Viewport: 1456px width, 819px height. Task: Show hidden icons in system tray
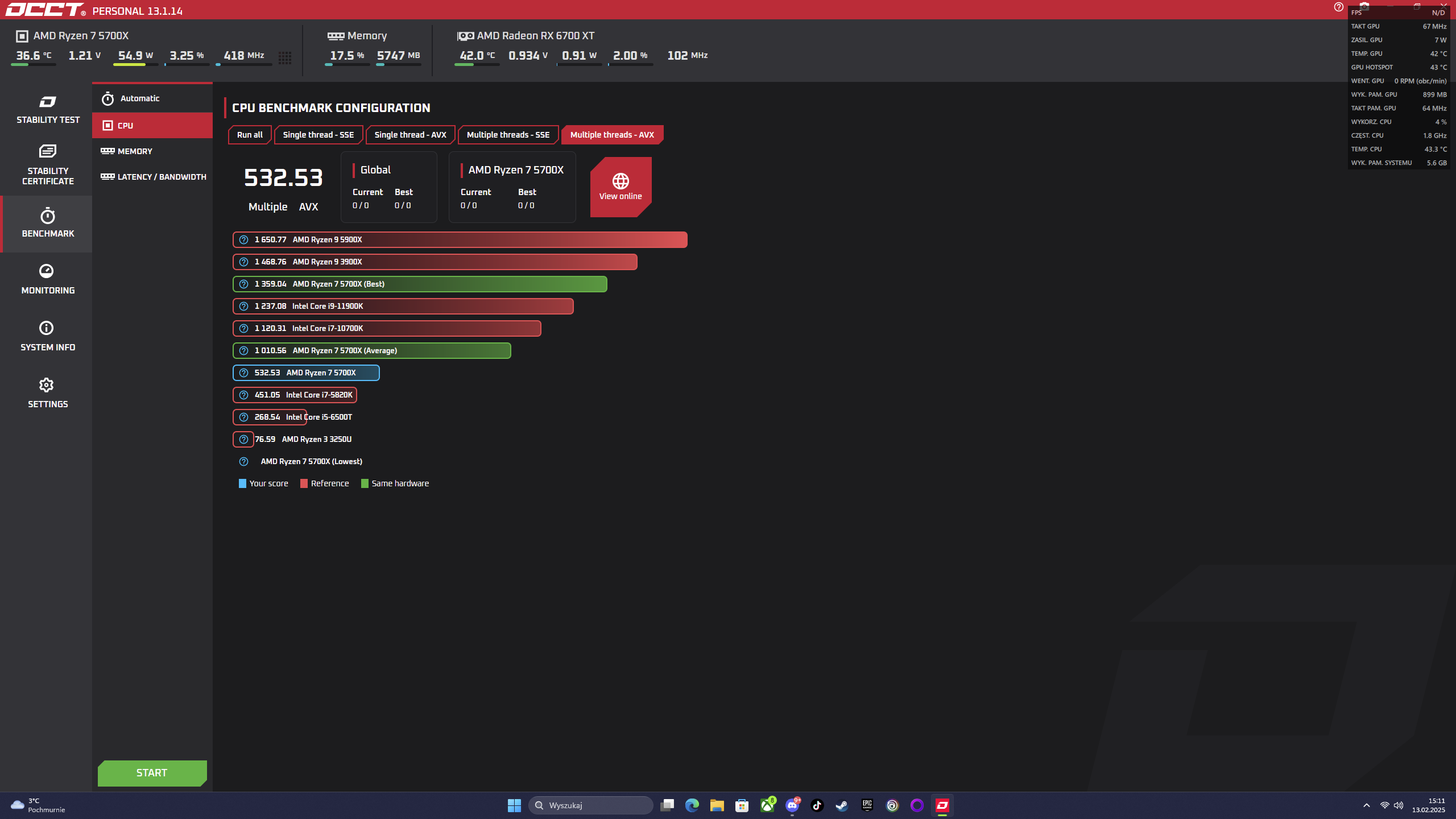1366,805
